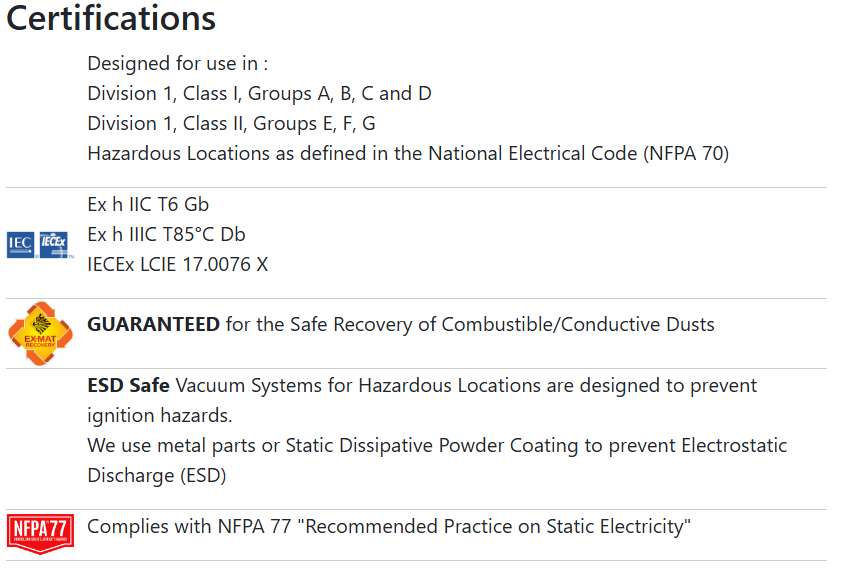Click the Class II Groups E, F, G line

[x=231, y=124]
